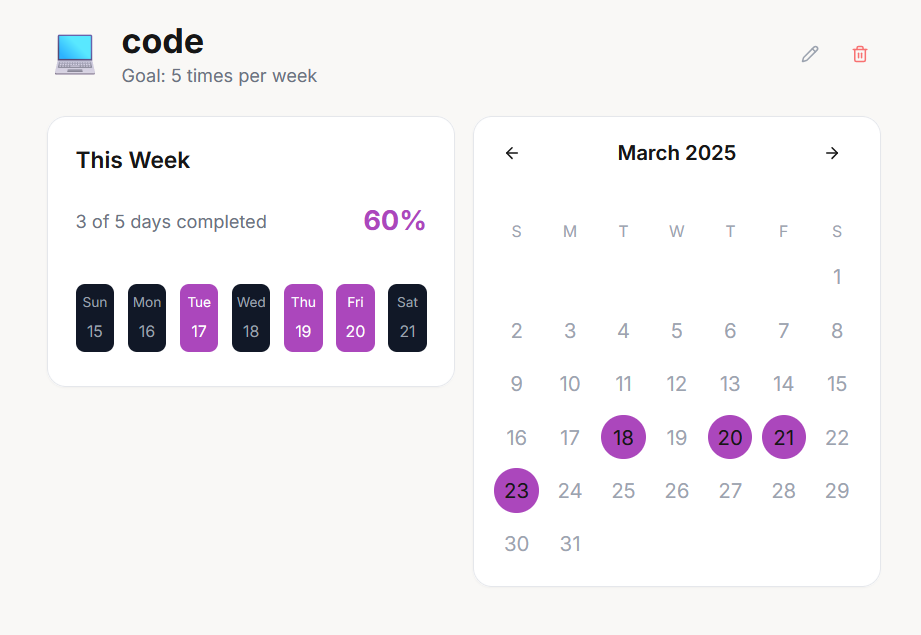Viewport: 921px width, 635px height.
Task: Click the pencil edit habit icon
Action: click(810, 54)
